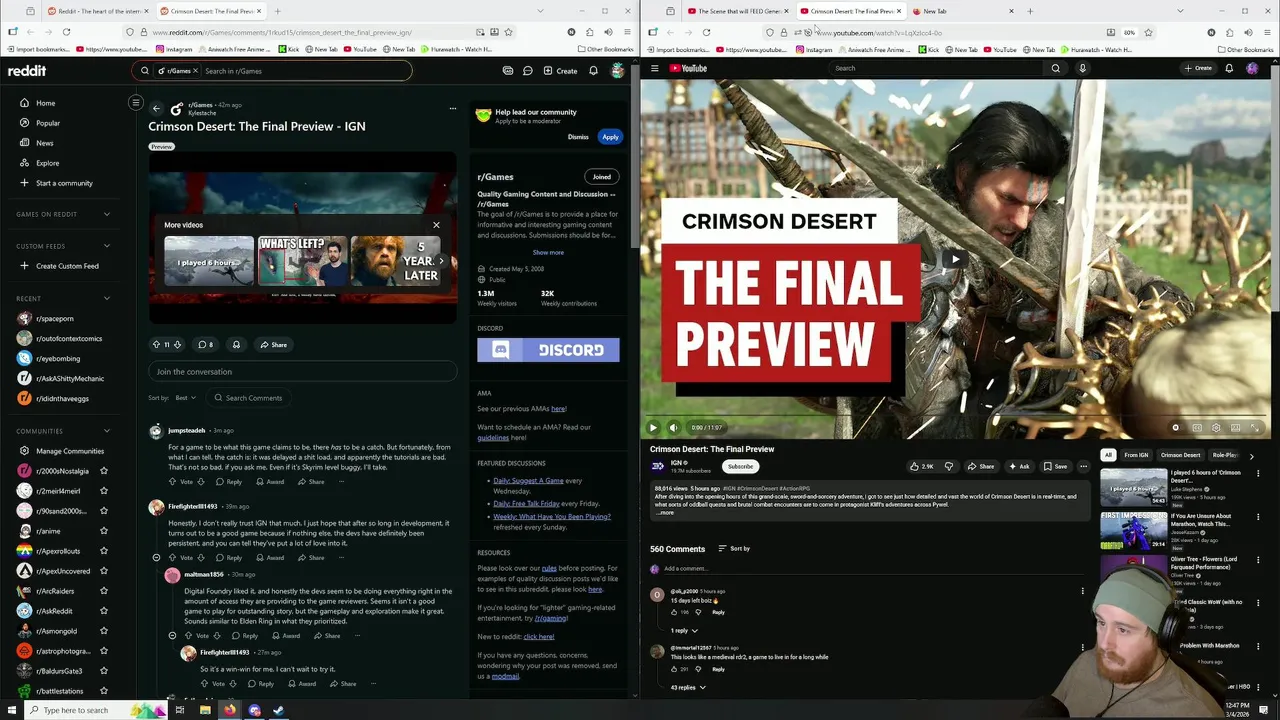Click Show more in r/Games description
The width and height of the screenshot is (1280, 720).
pyautogui.click(x=548, y=252)
